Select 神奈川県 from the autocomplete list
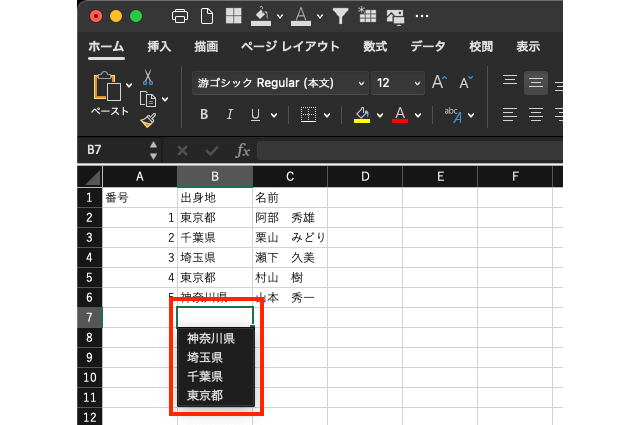640x425 pixels. (210, 338)
